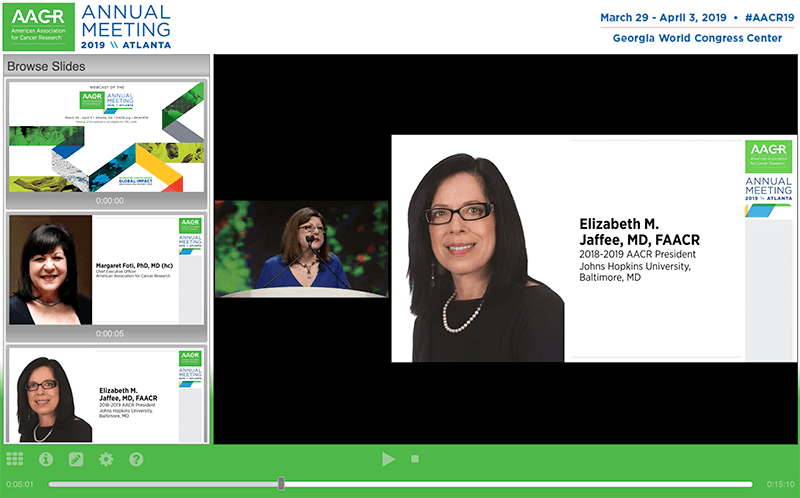This screenshot has width=800, height=498.
Task: Click the 0:00:00 slide timestamp
Action: coord(110,201)
